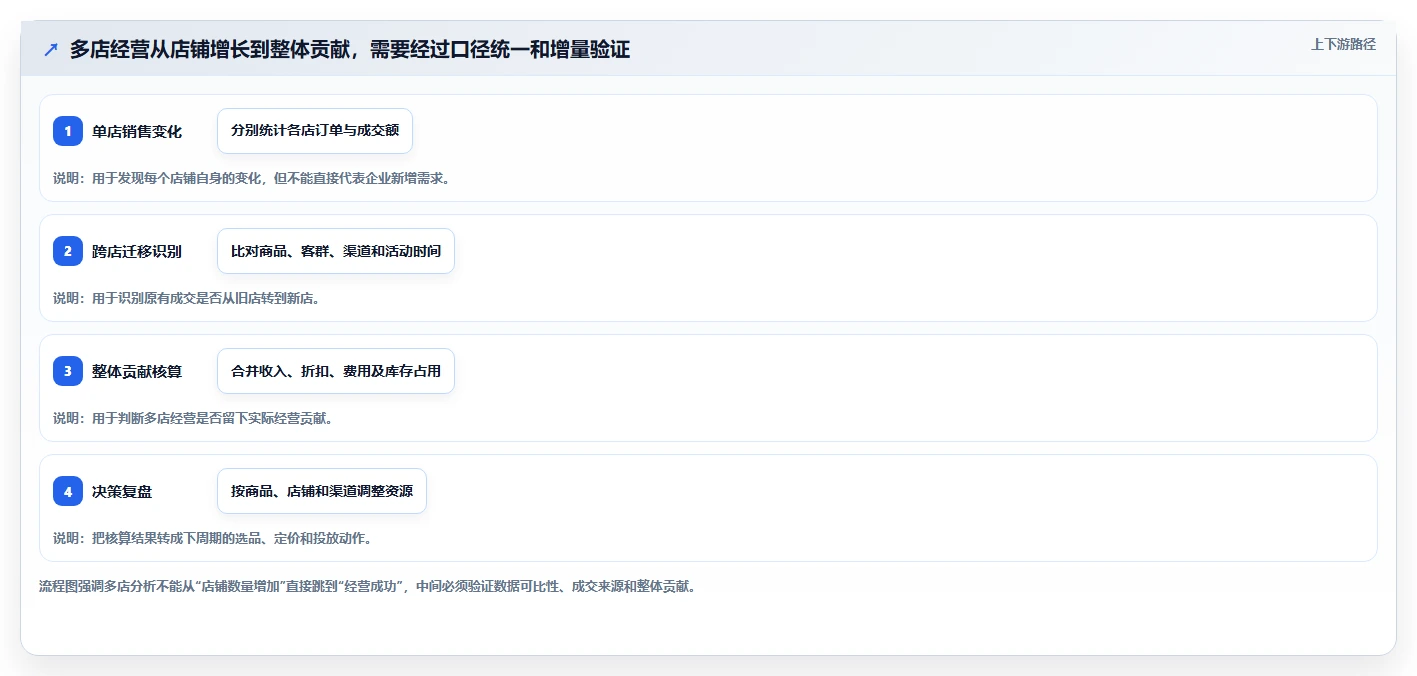Select the 比对商品、客群、渠道和活动时间 box
The width and height of the screenshot is (1417, 676).
336,251
